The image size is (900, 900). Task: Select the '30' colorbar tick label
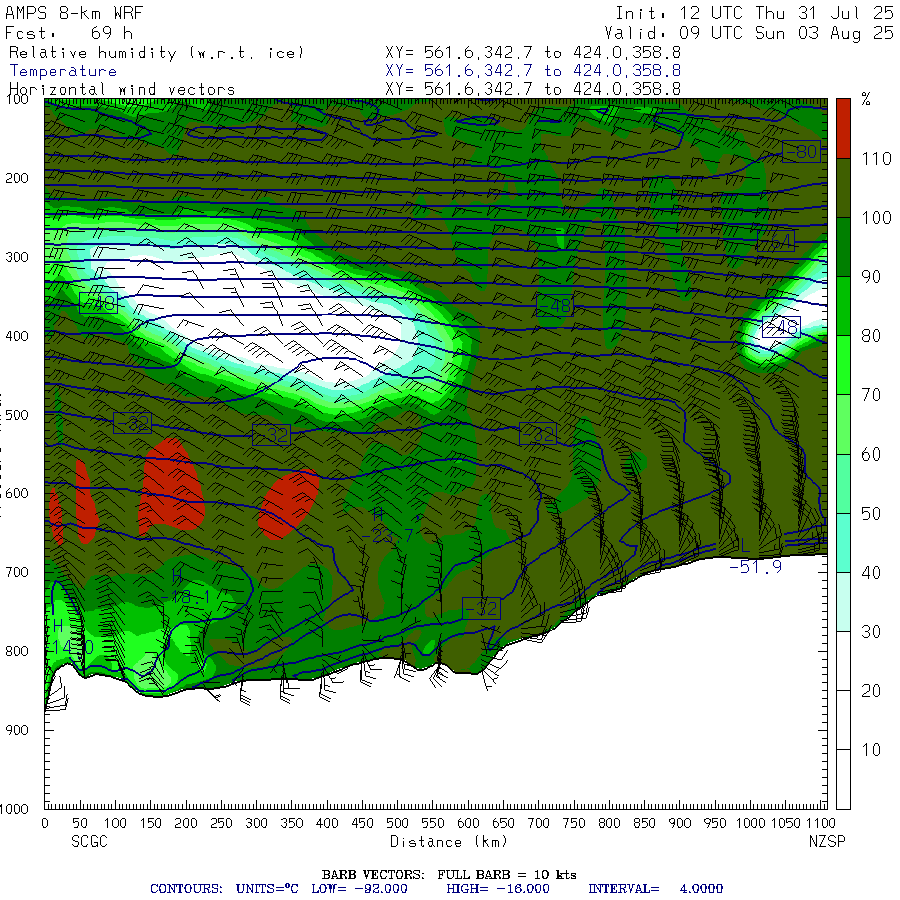coord(871,632)
